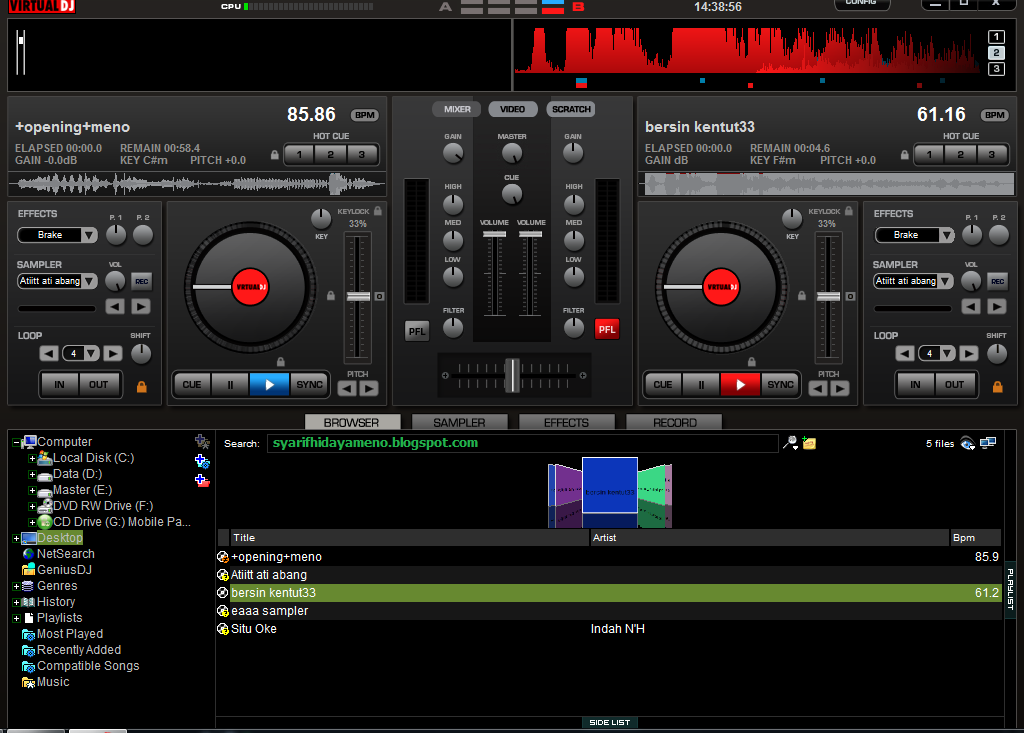Click the crossfader handle
The width and height of the screenshot is (1024, 733).
click(x=513, y=375)
